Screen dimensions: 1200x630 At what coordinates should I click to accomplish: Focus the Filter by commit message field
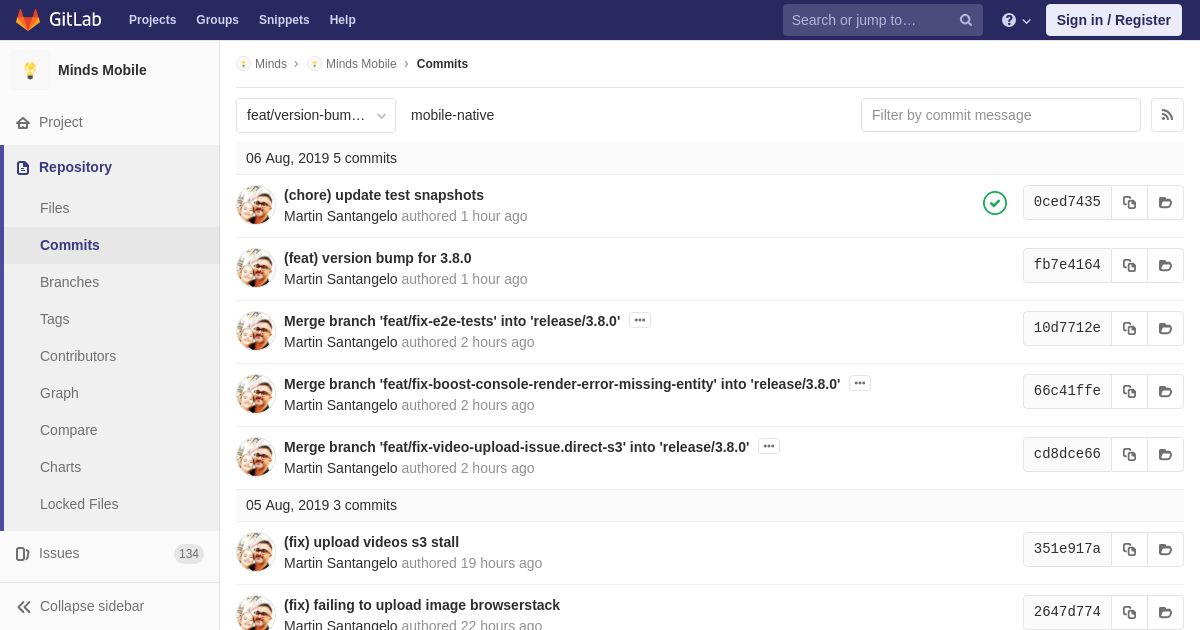(x=1001, y=115)
